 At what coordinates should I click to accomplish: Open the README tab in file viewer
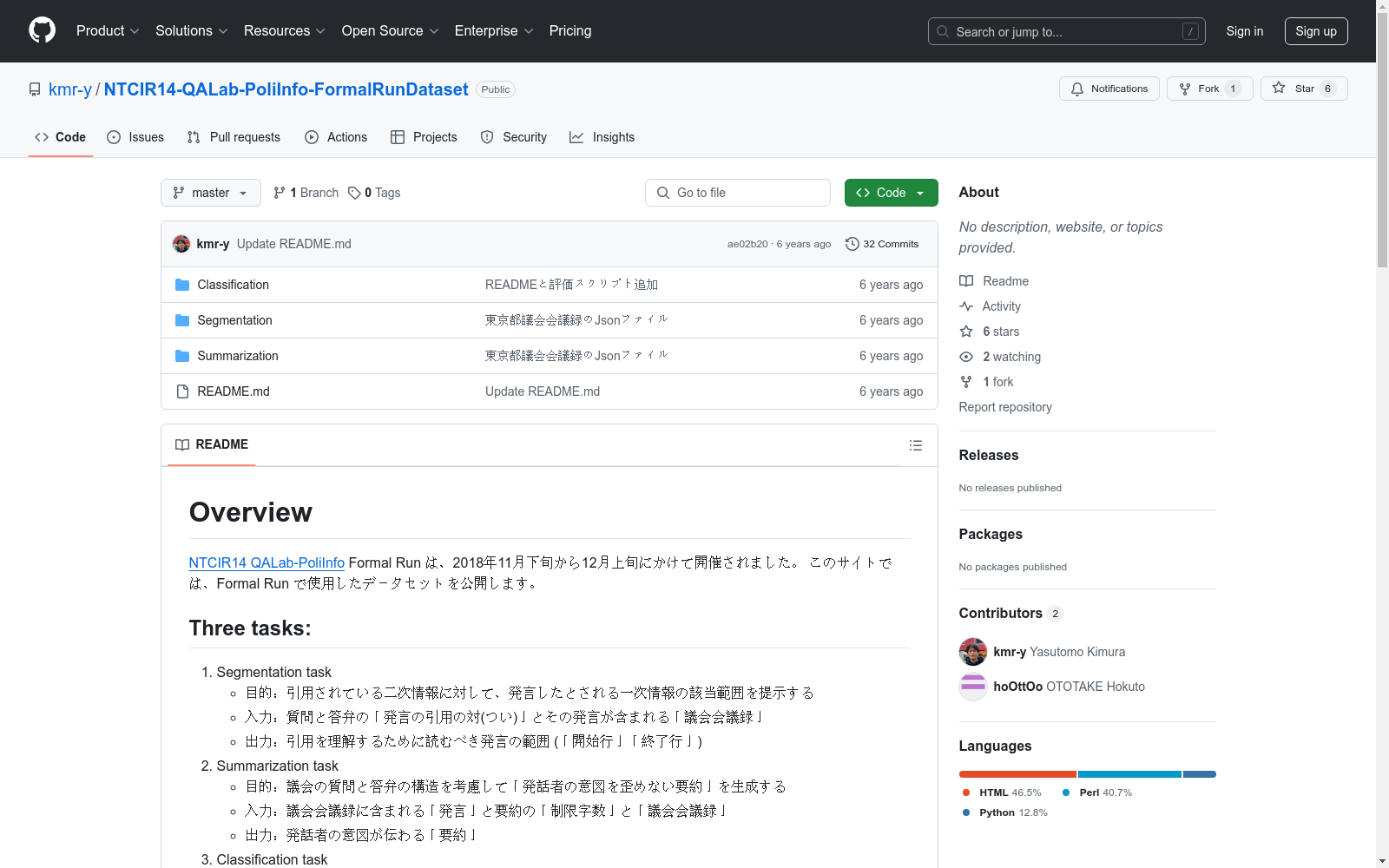(212, 444)
